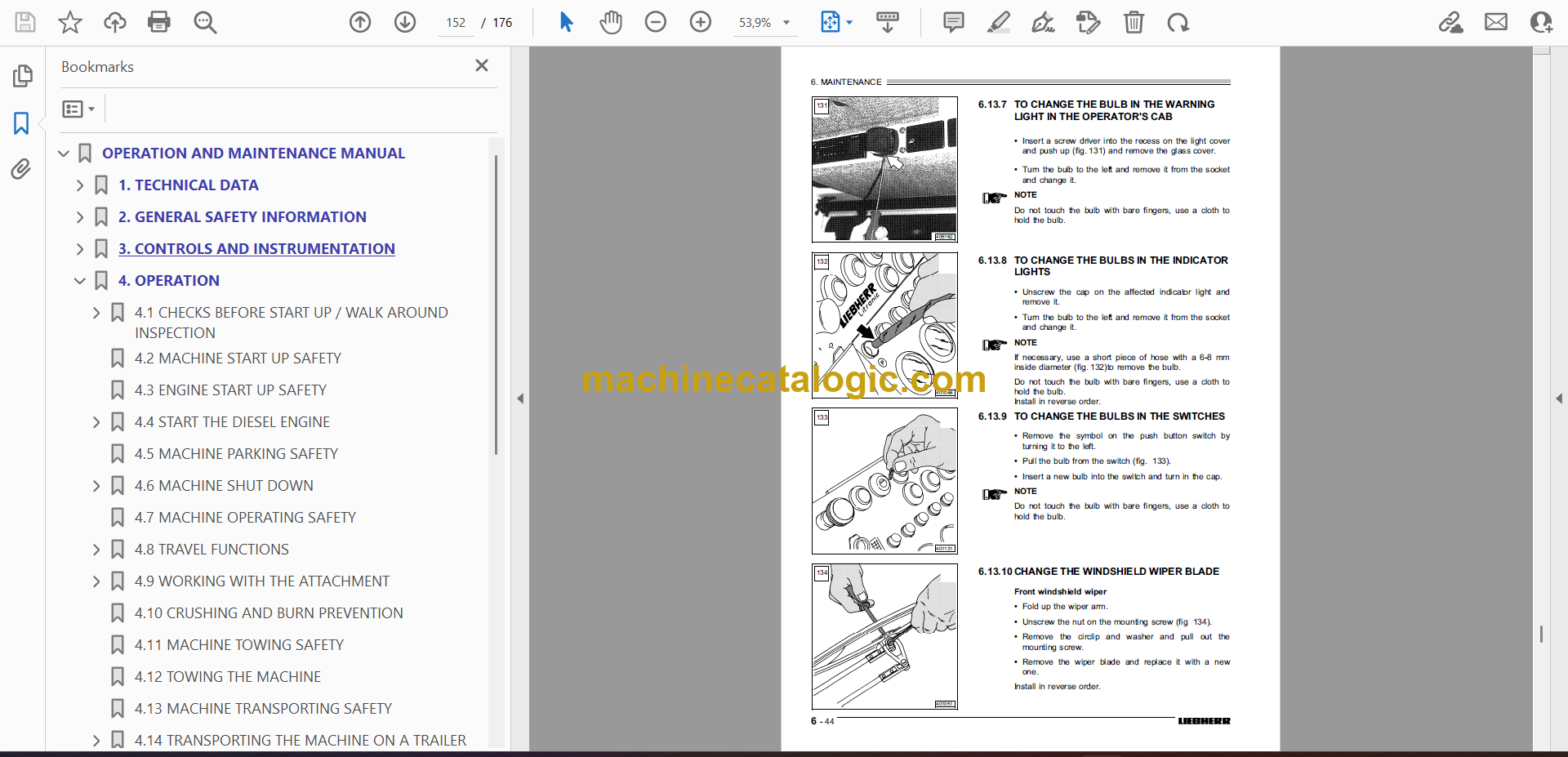Open 4.13 Machine Transporting Safety

point(263,709)
